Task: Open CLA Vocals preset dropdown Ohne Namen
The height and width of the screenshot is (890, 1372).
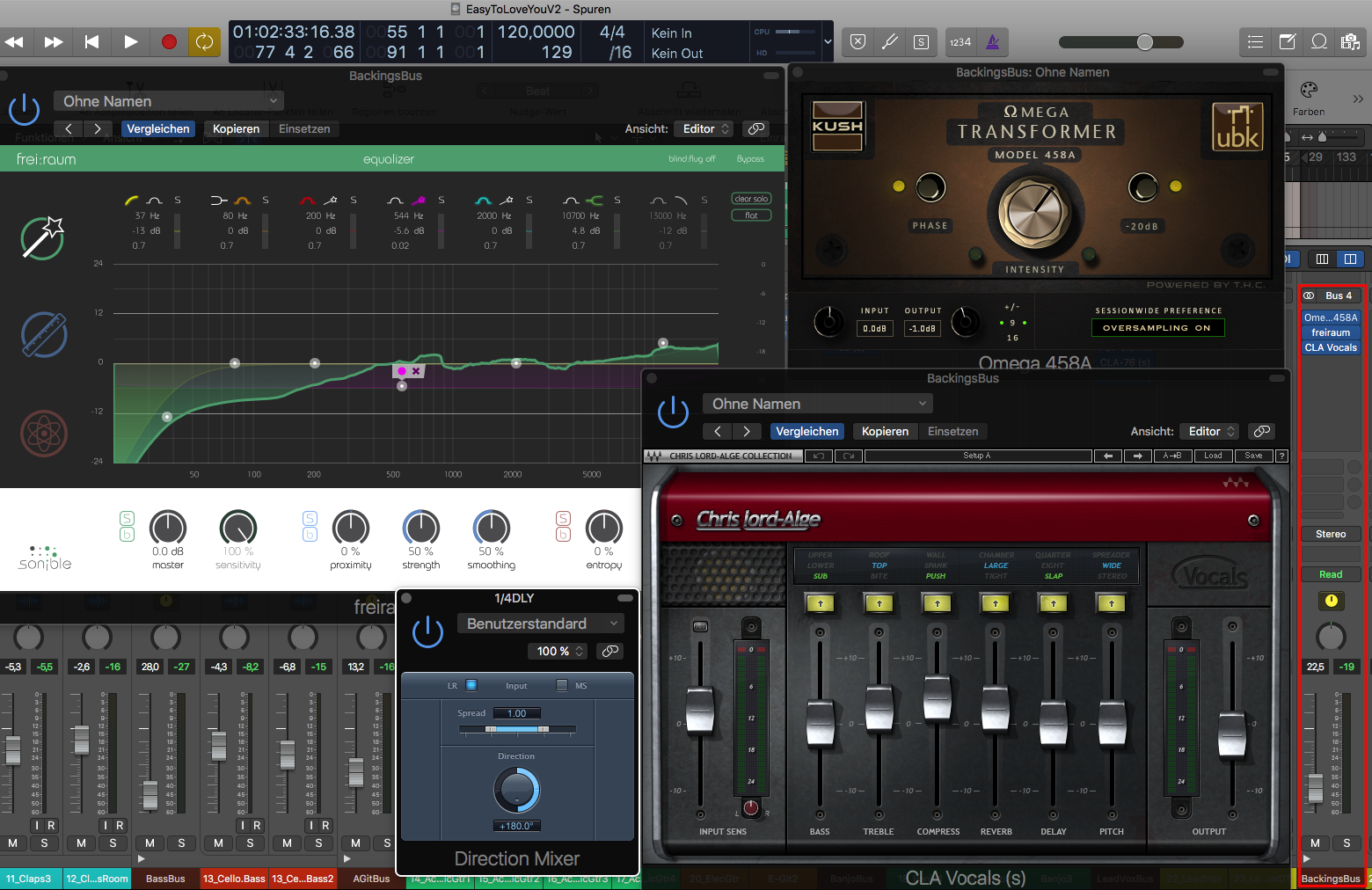Action: pyautogui.click(x=817, y=404)
